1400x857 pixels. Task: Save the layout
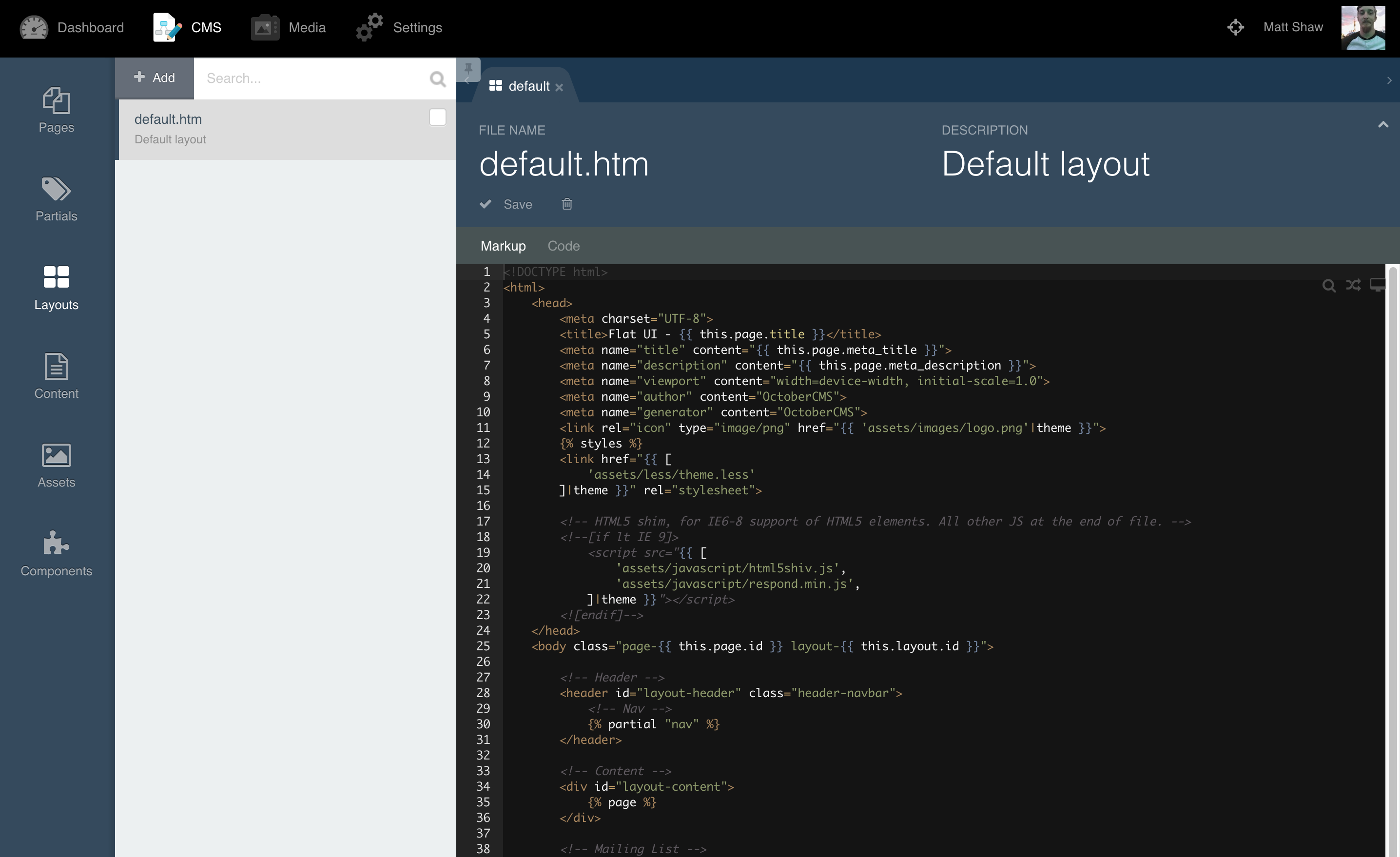coord(506,204)
